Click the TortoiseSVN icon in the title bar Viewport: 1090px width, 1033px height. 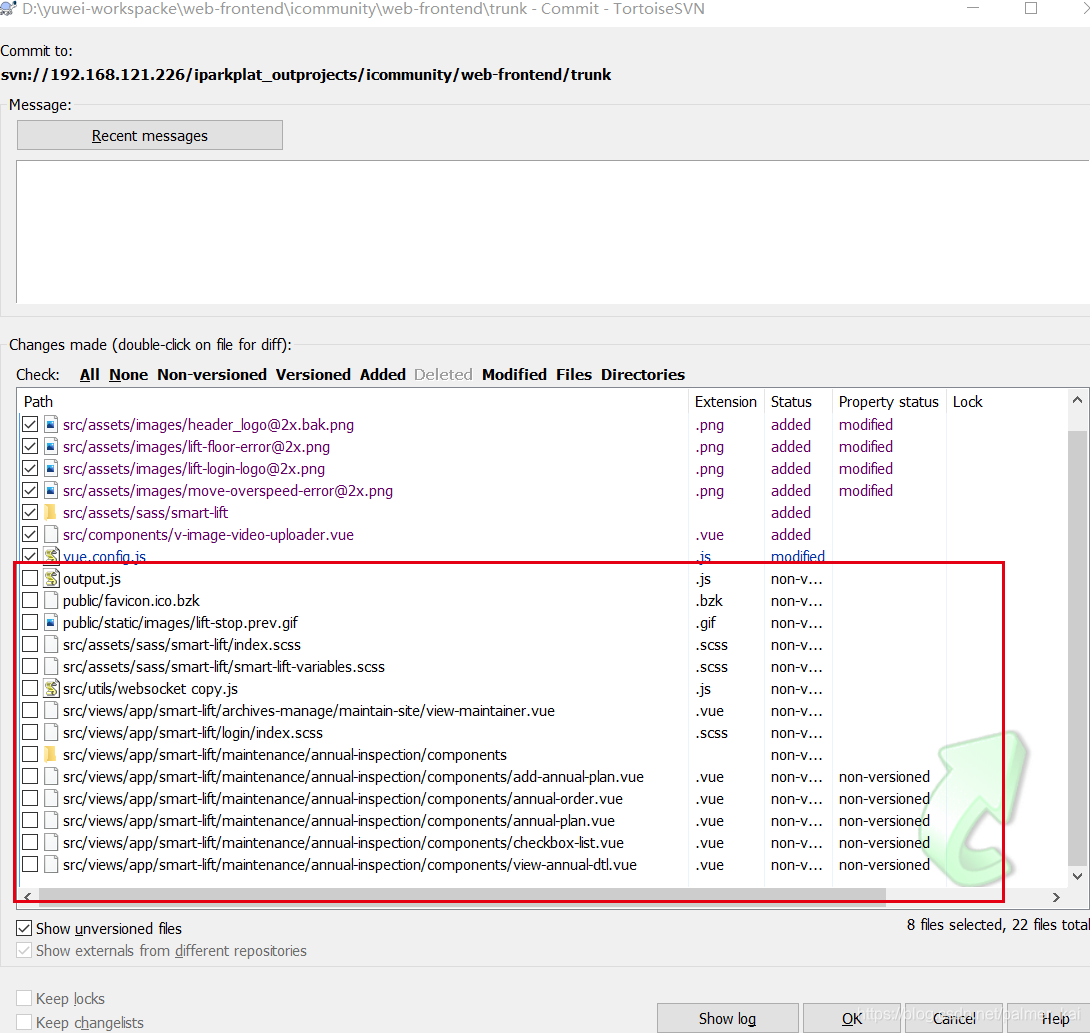coord(8,9)
